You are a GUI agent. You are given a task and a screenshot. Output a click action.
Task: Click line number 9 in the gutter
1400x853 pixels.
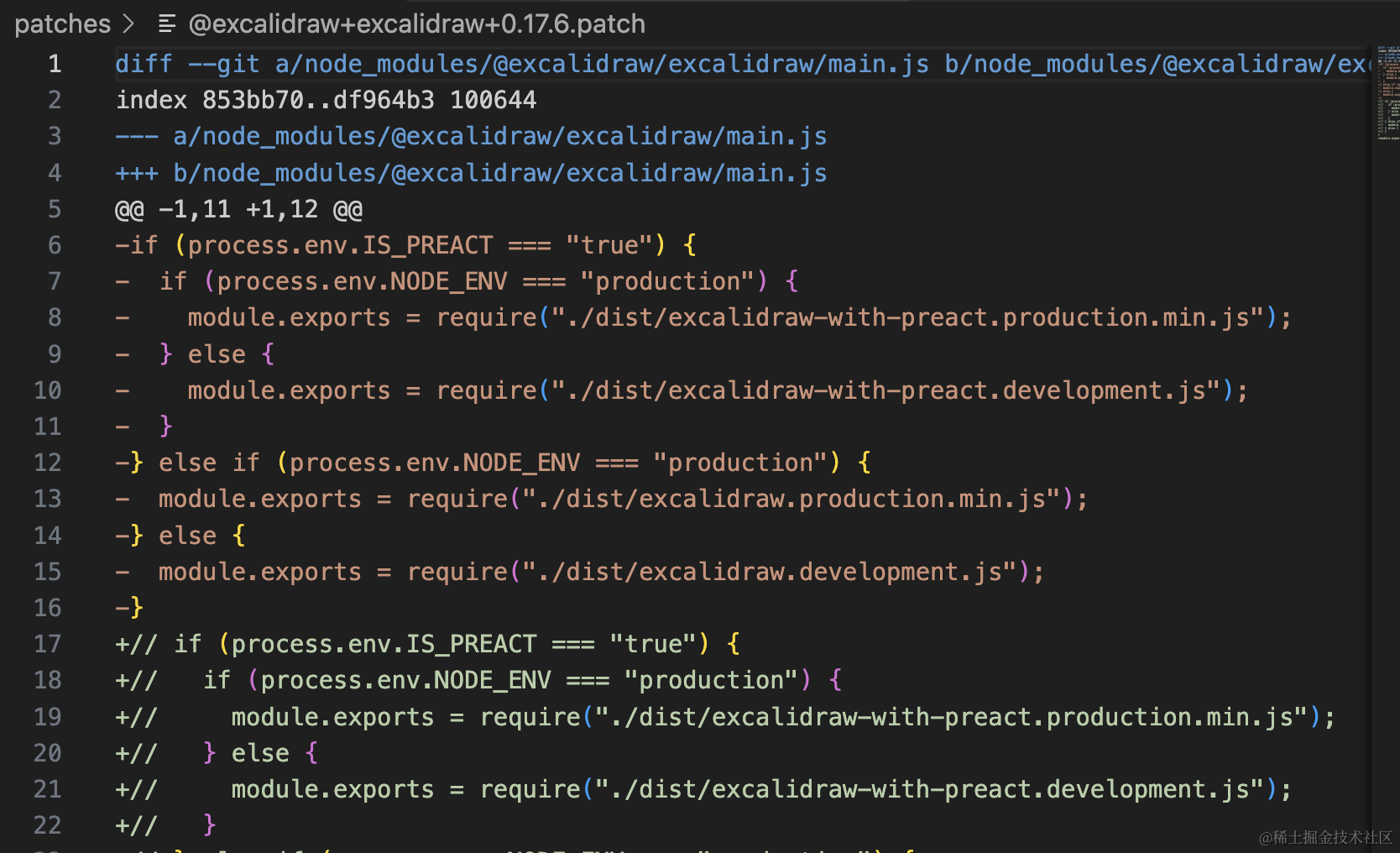click(x=55, y=354)
